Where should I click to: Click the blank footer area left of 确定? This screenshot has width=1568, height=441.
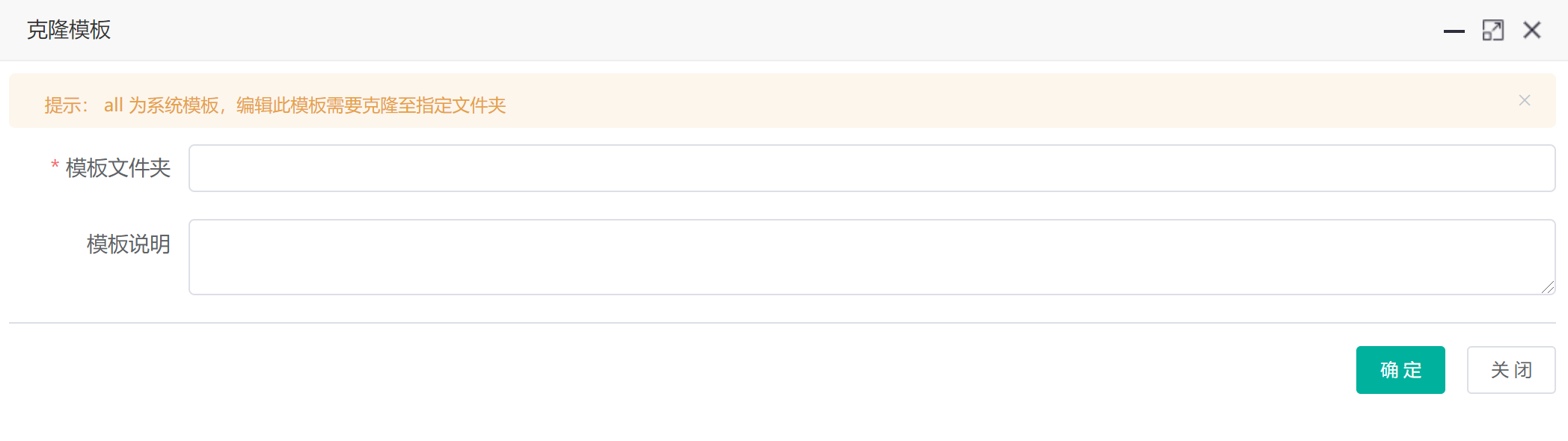tap(673, 370)
